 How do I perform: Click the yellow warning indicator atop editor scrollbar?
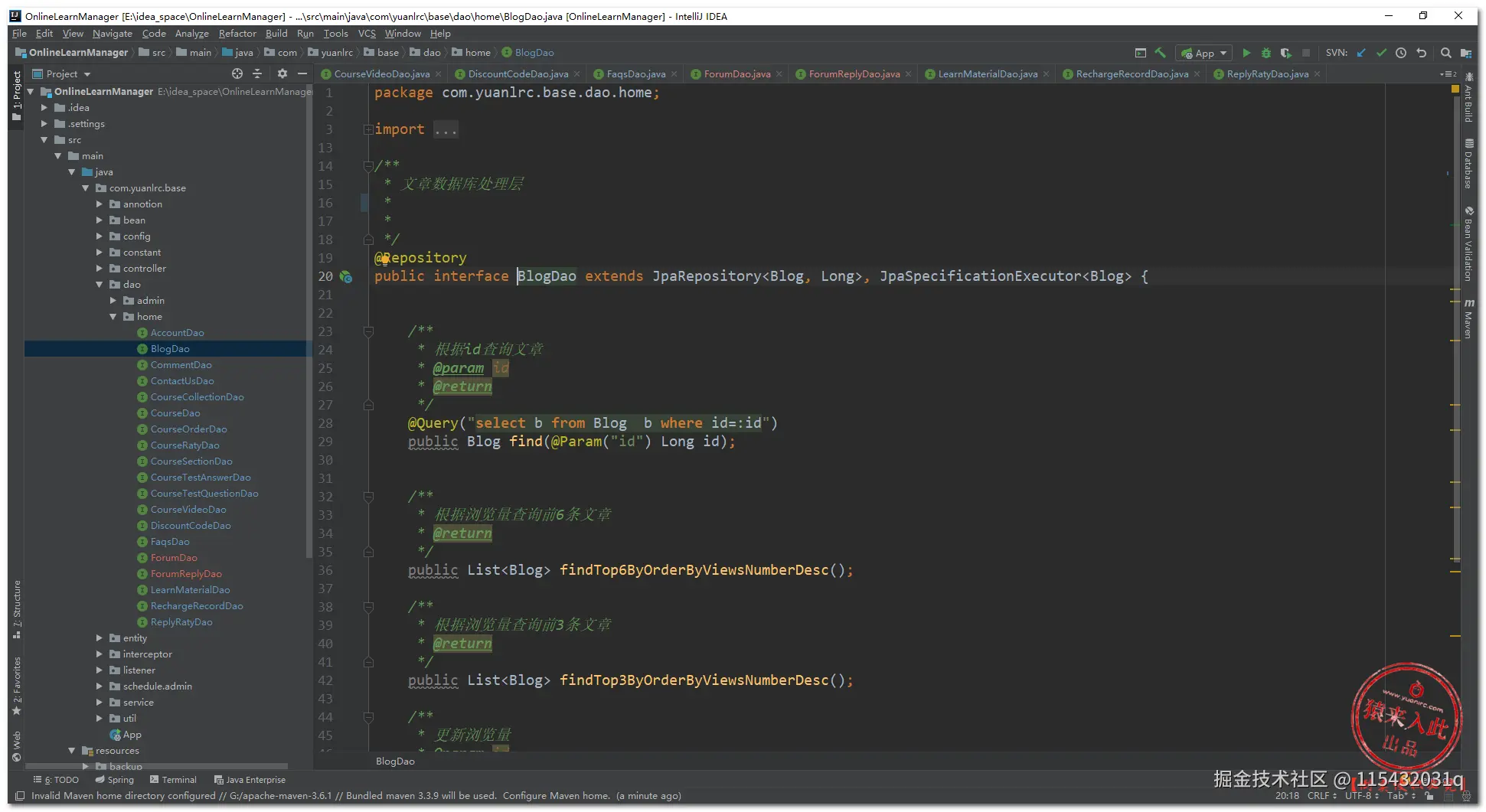pyautogui.click(x=1455, y=89)
